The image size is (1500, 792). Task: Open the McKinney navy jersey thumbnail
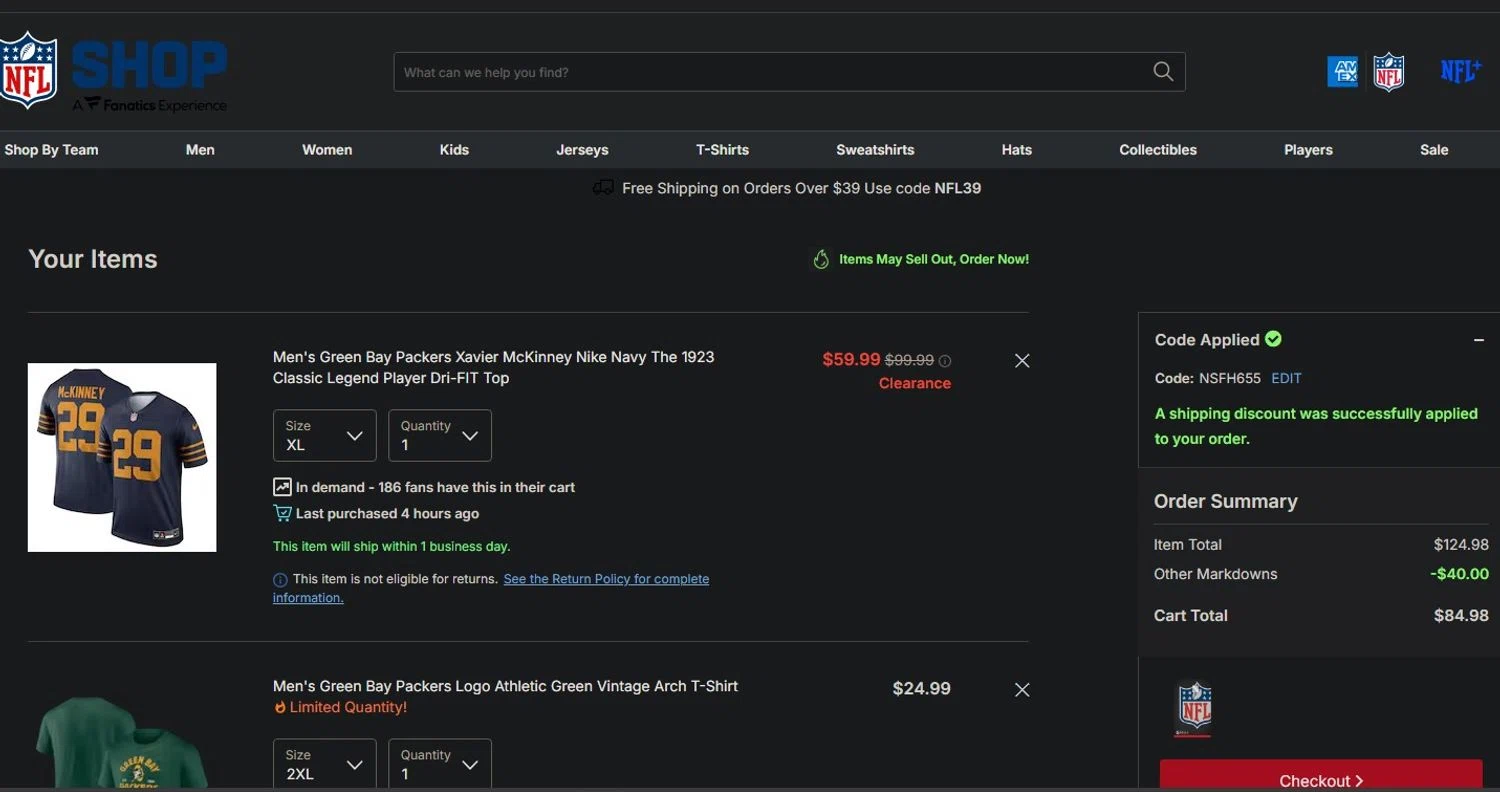(122, 457)
